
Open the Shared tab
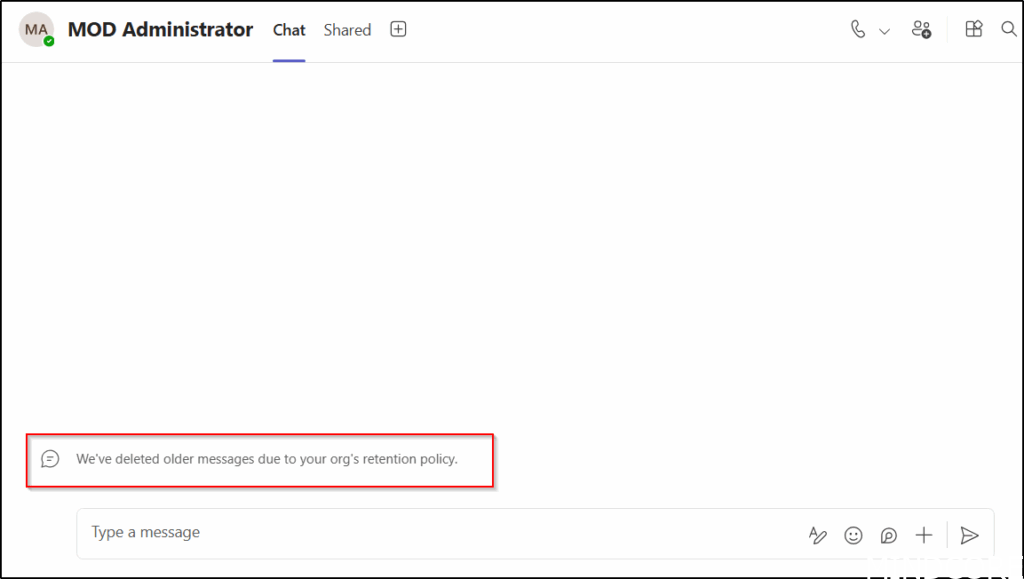click(347, 30)
